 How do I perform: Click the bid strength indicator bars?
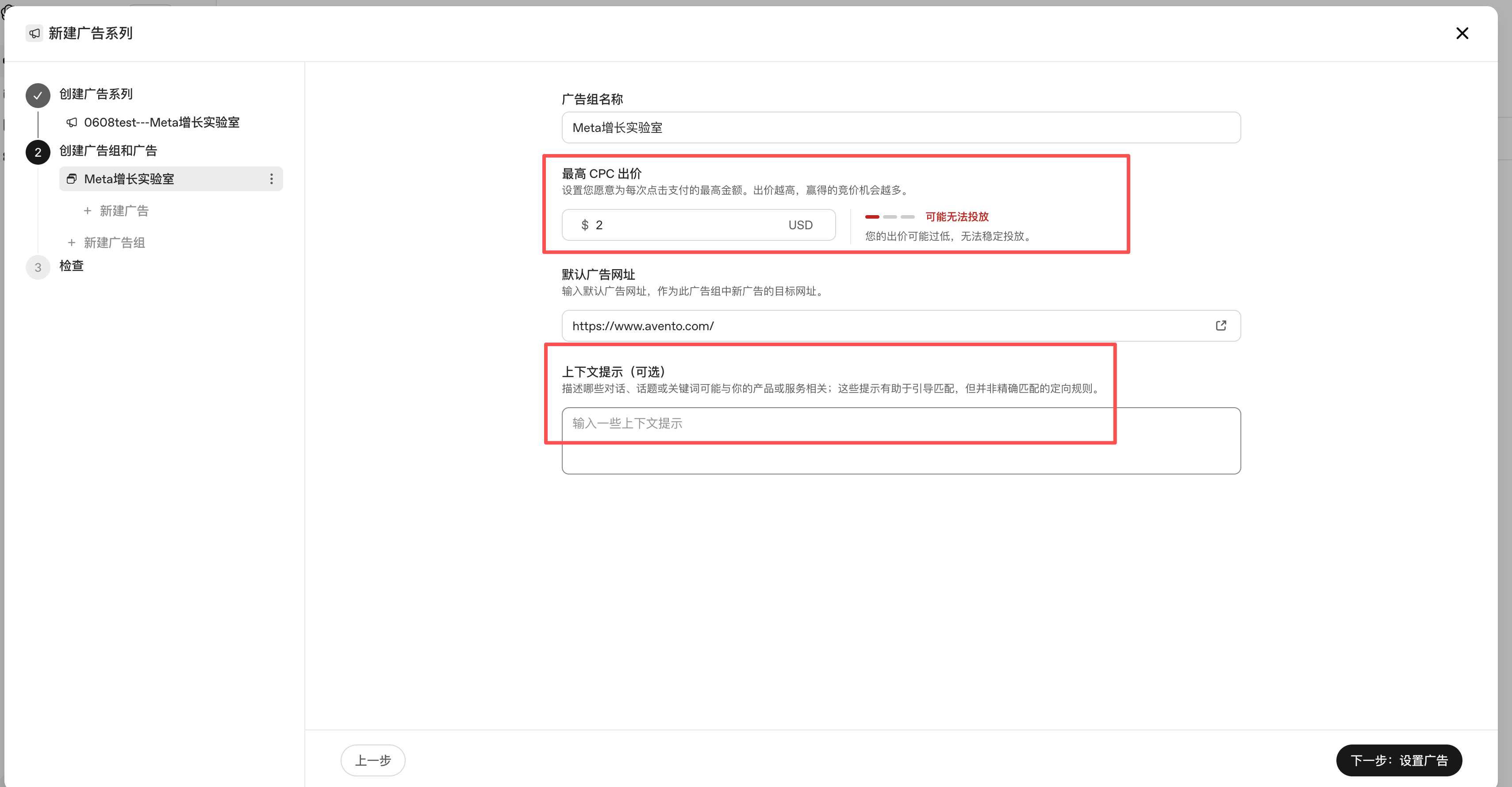[x=890, y=217]
